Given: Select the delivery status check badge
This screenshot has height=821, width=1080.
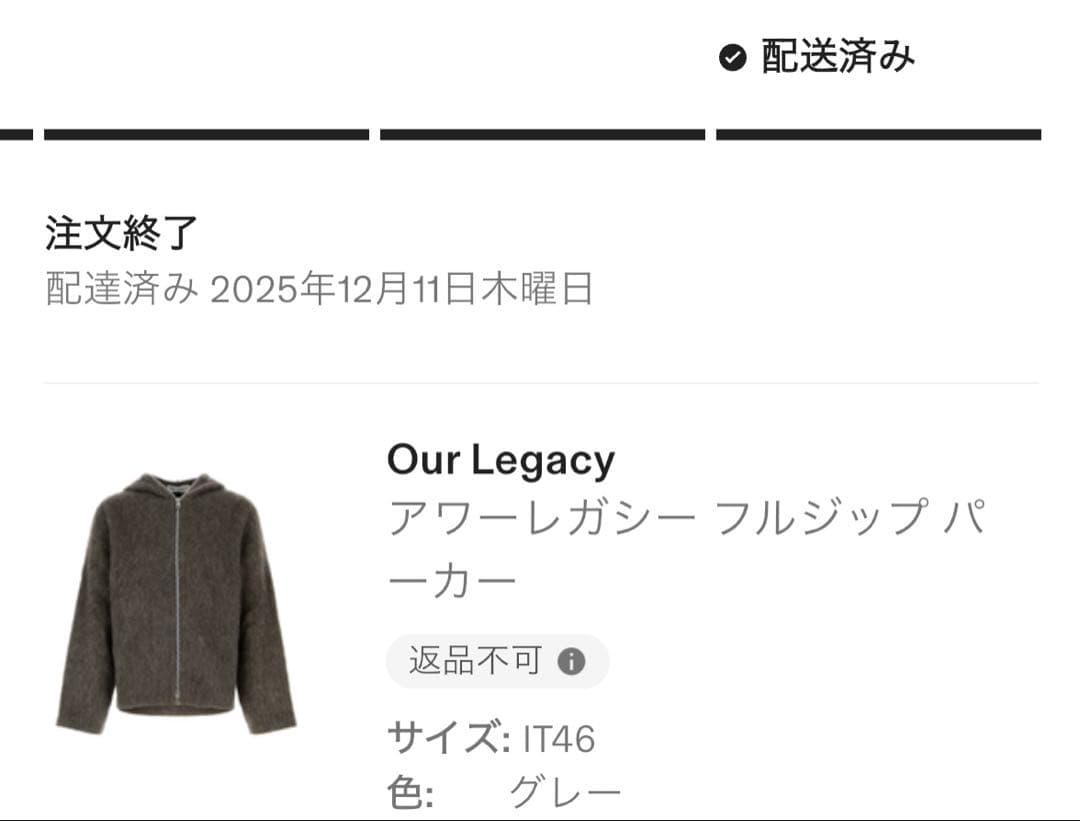Looking at the screenshot, I should [735, 57].
